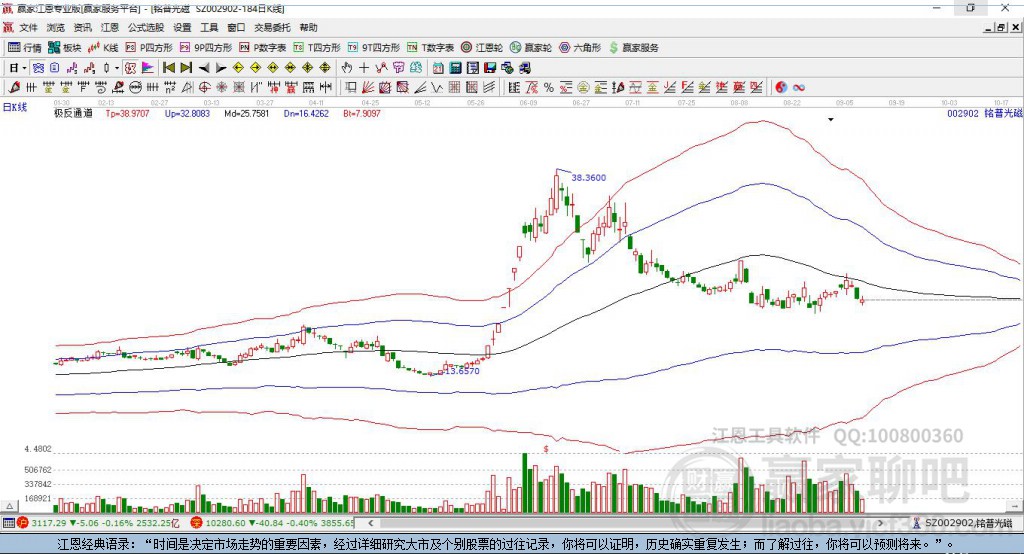
Task: Click the zigzag wave line icon
Action: [x=437, y=87]
